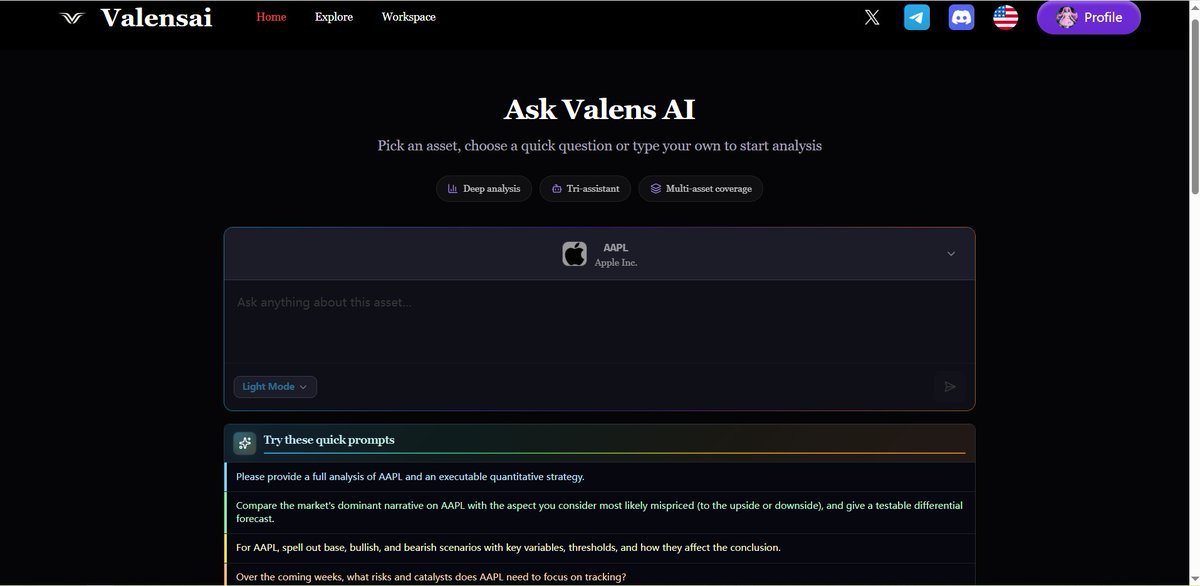Click the Apple logo asset icon

[x=574, y=254]
